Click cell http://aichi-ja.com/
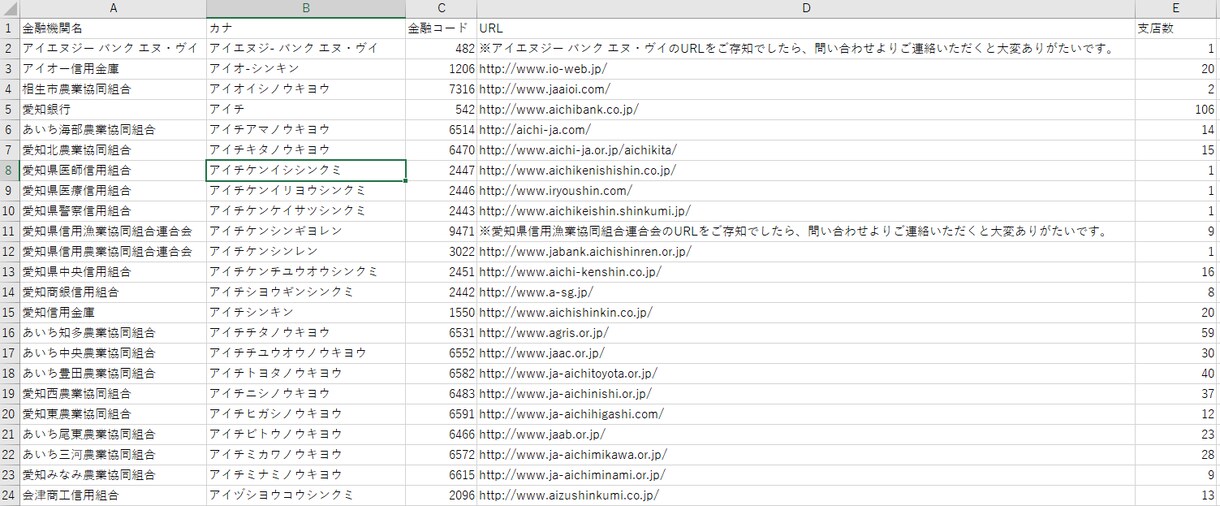 [x=806, y=130]
